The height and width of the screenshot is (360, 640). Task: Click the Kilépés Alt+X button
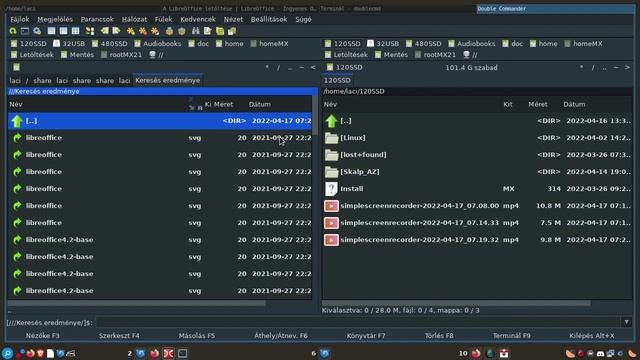pos(592,336)
